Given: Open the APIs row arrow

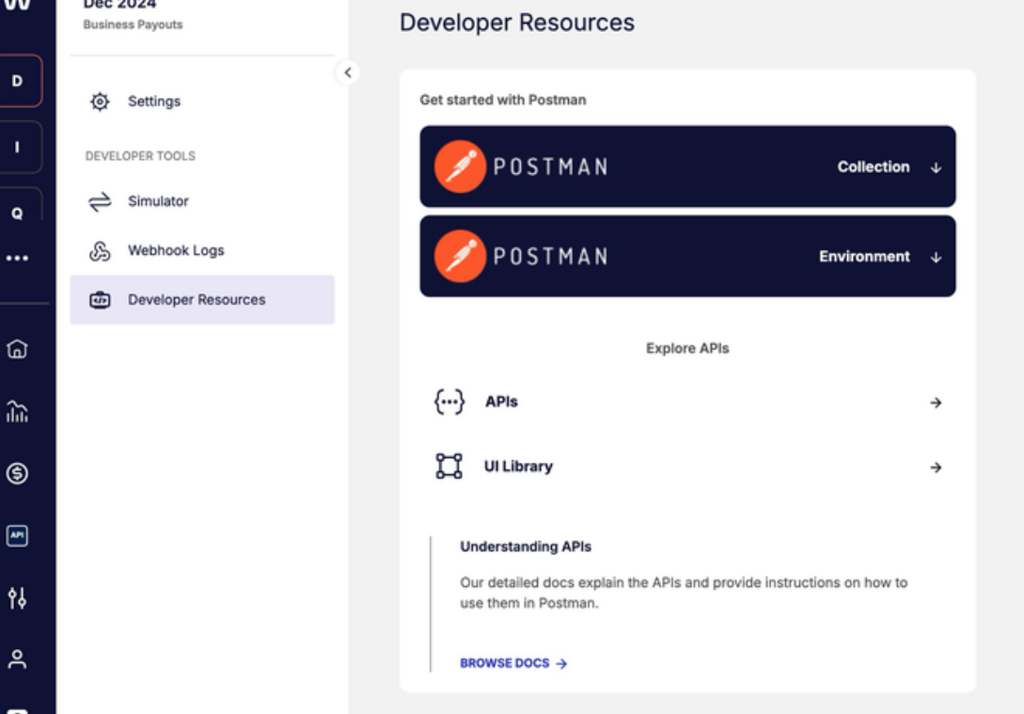Looking at the screenshot, I should (x=935, y=403).
